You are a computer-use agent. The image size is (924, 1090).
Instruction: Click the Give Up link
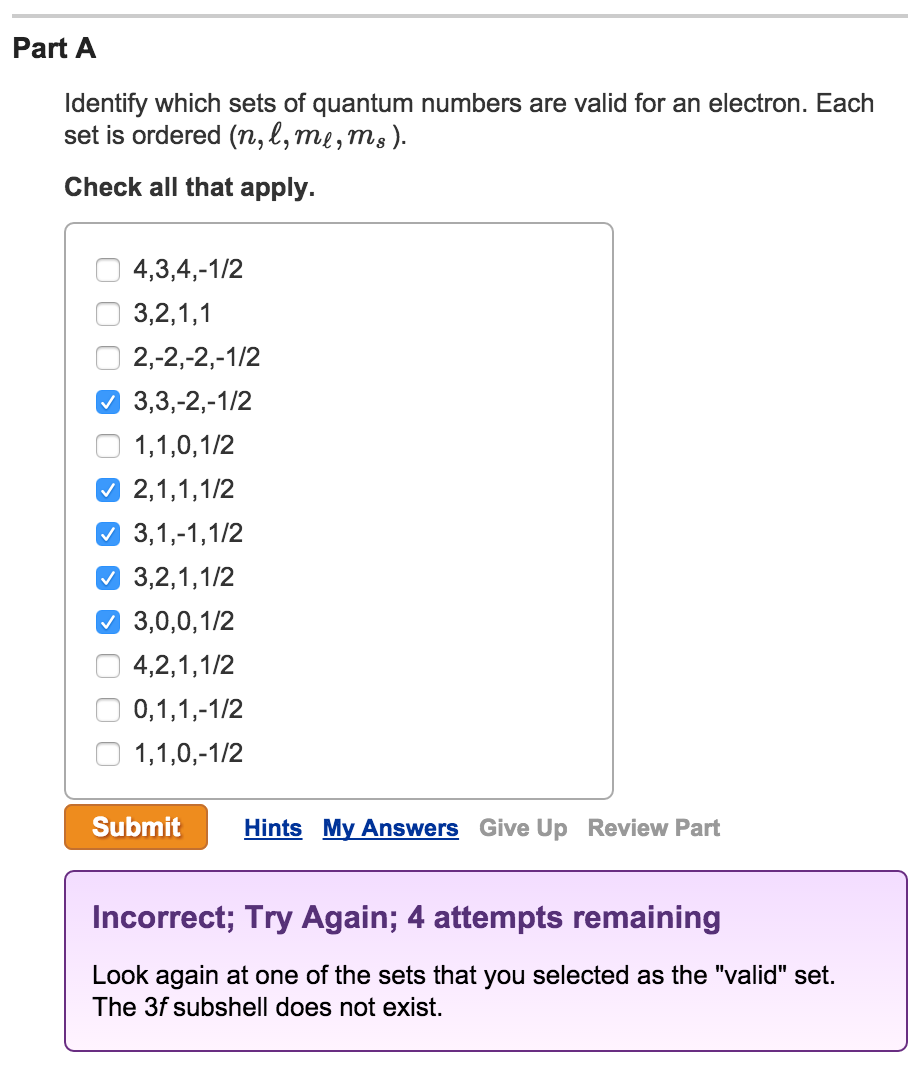523,828
